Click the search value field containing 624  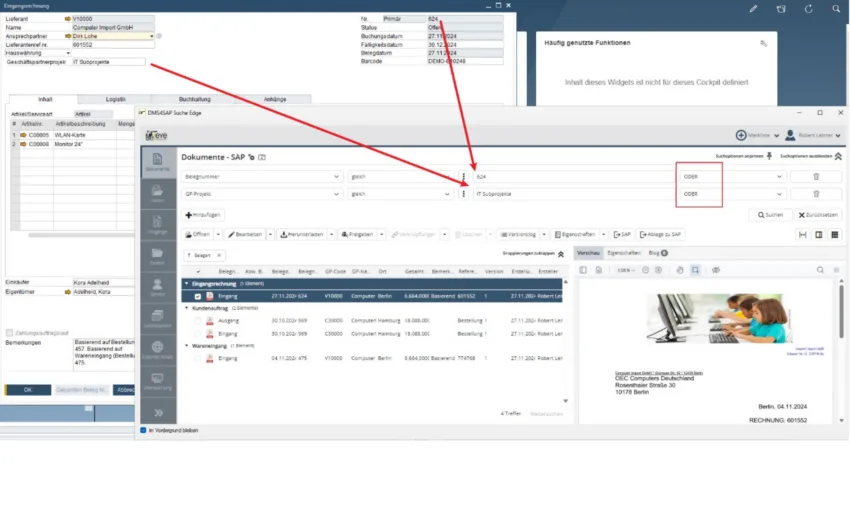pyautogui.click(x=573, y=177)
